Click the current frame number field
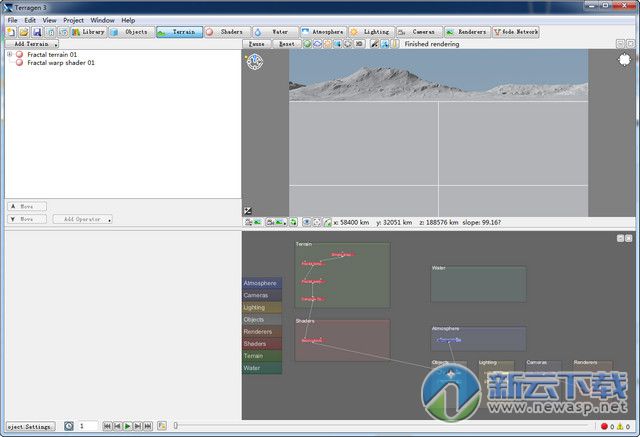Image resolution: width=640 pixels, height=437 pixels. tap(87, 426)
